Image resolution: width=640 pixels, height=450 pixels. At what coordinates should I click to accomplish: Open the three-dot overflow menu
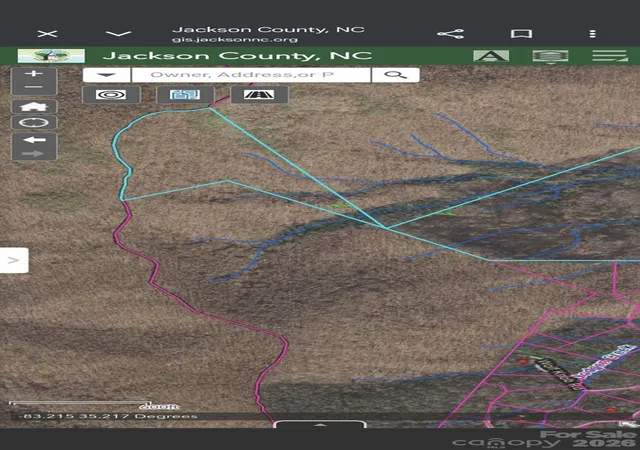(x=593, y=33)
